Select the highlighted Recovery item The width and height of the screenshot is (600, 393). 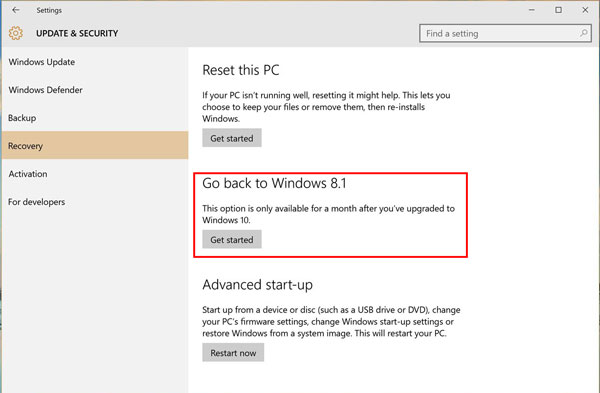95,145
